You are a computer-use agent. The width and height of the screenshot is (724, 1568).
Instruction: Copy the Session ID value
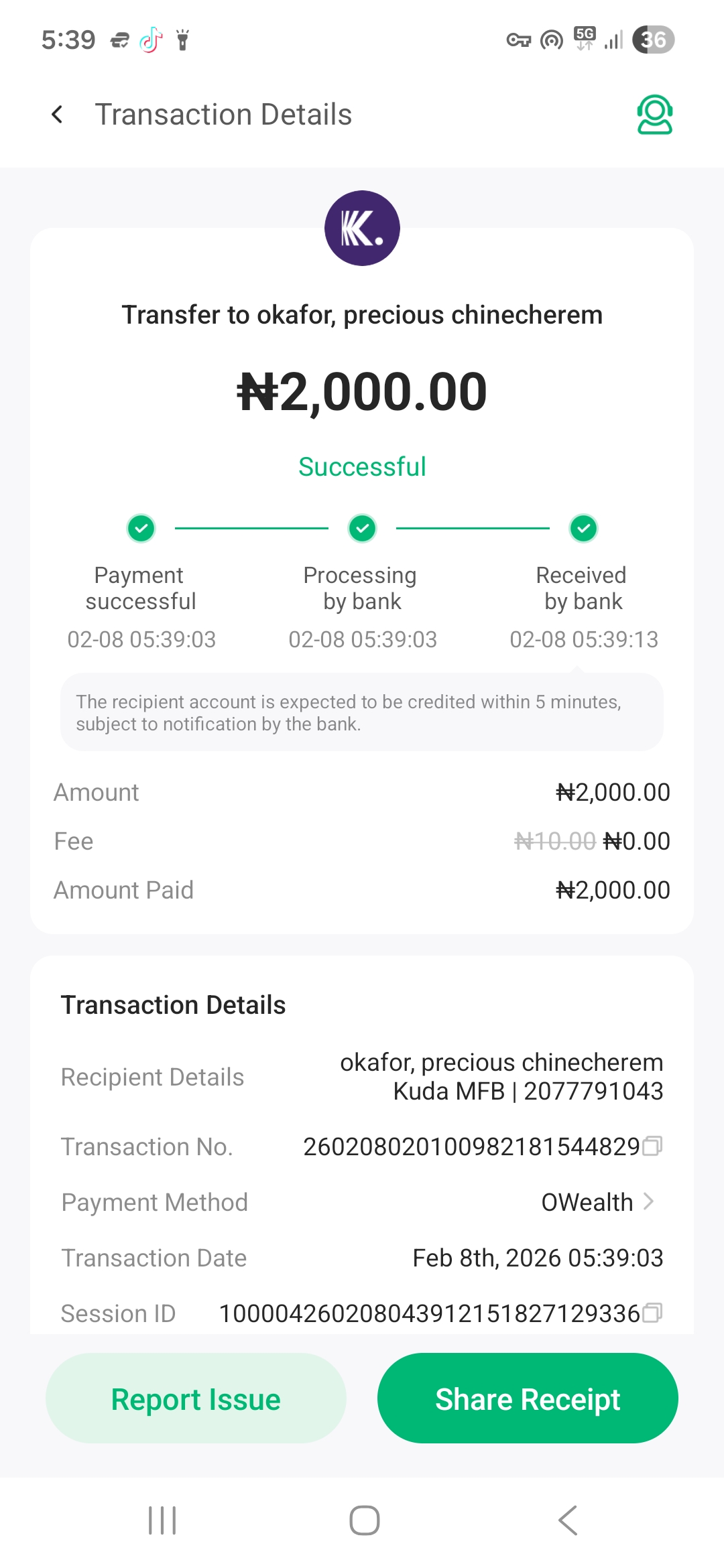pos(652,1313)
